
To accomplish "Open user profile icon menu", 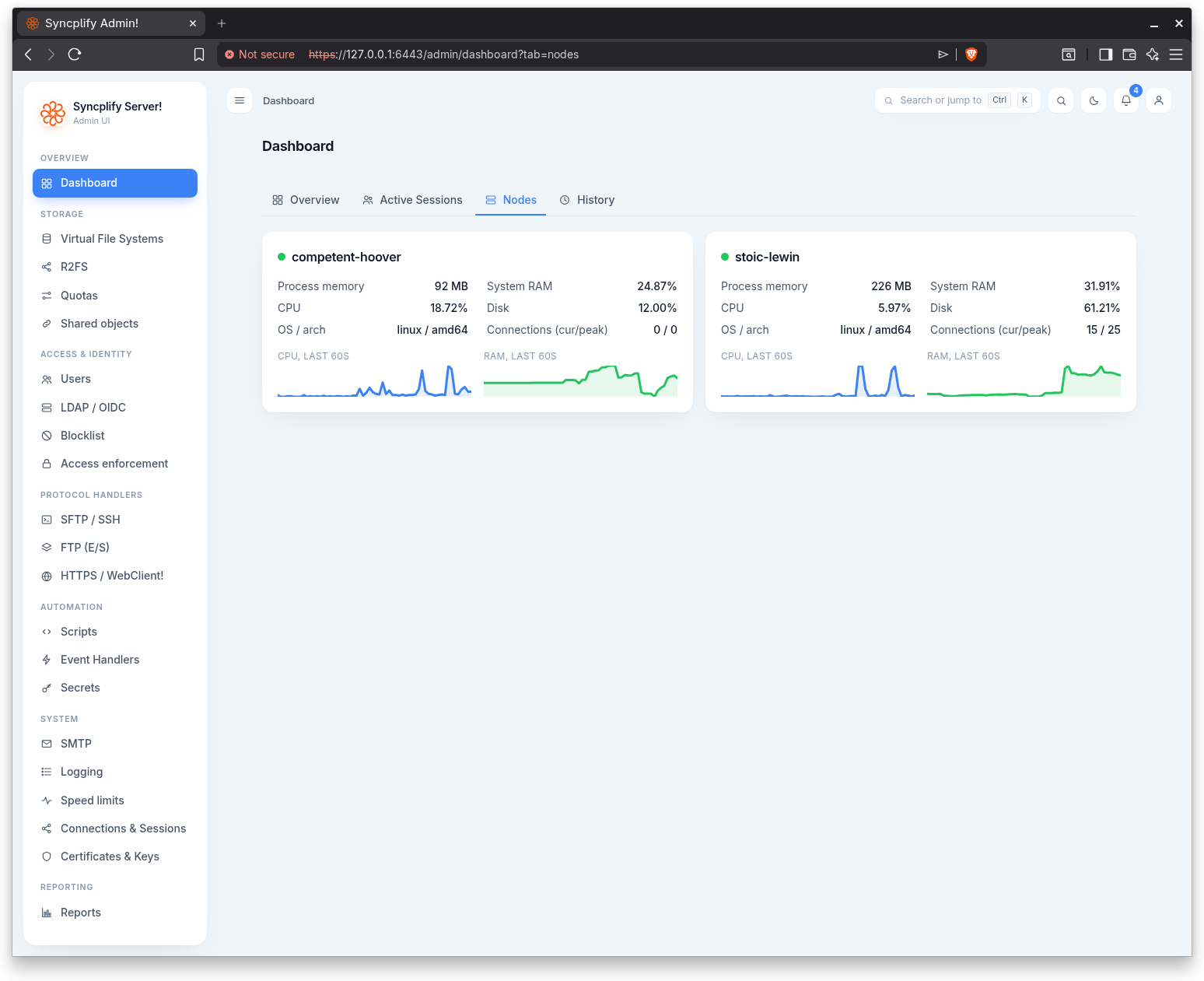I will coord(1159,100).
